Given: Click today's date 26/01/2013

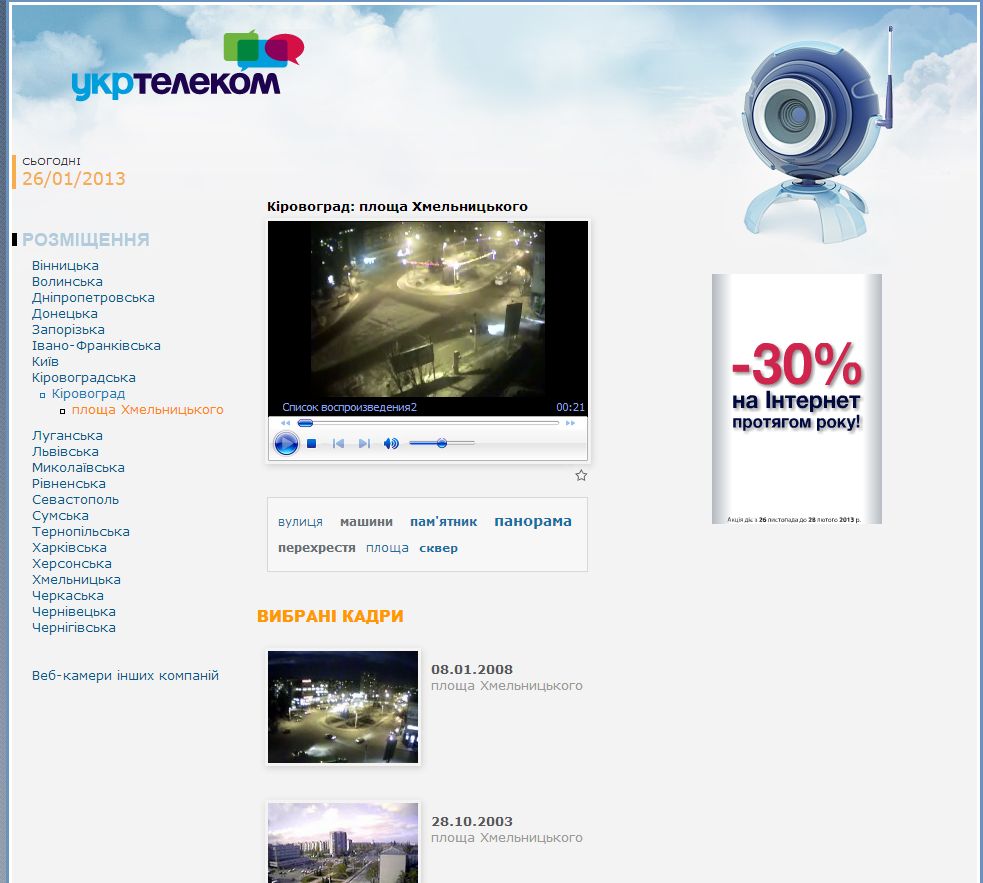Looking at the screenshot, I should coord(74,179).
